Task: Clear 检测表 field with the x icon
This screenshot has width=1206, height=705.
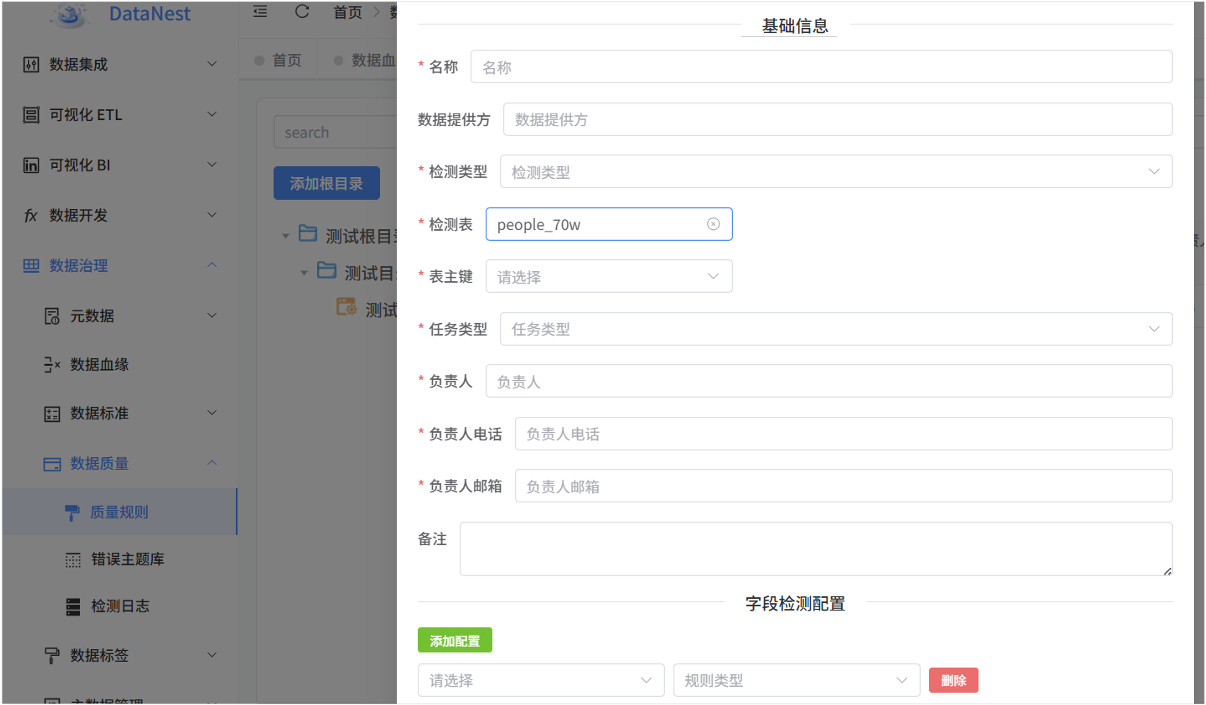Action: tap(713, 224)
